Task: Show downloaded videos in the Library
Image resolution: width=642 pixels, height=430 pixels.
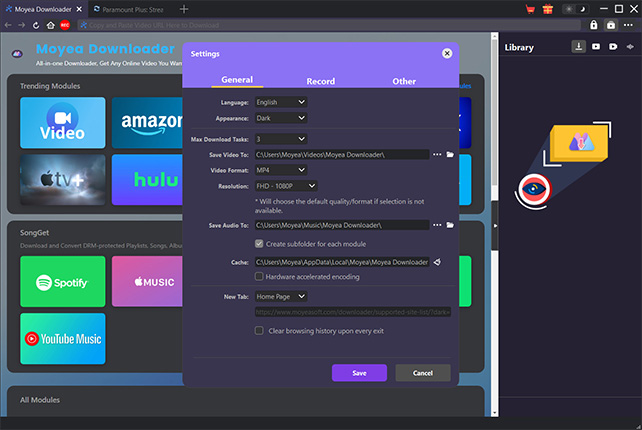Action: click(596, 47)
